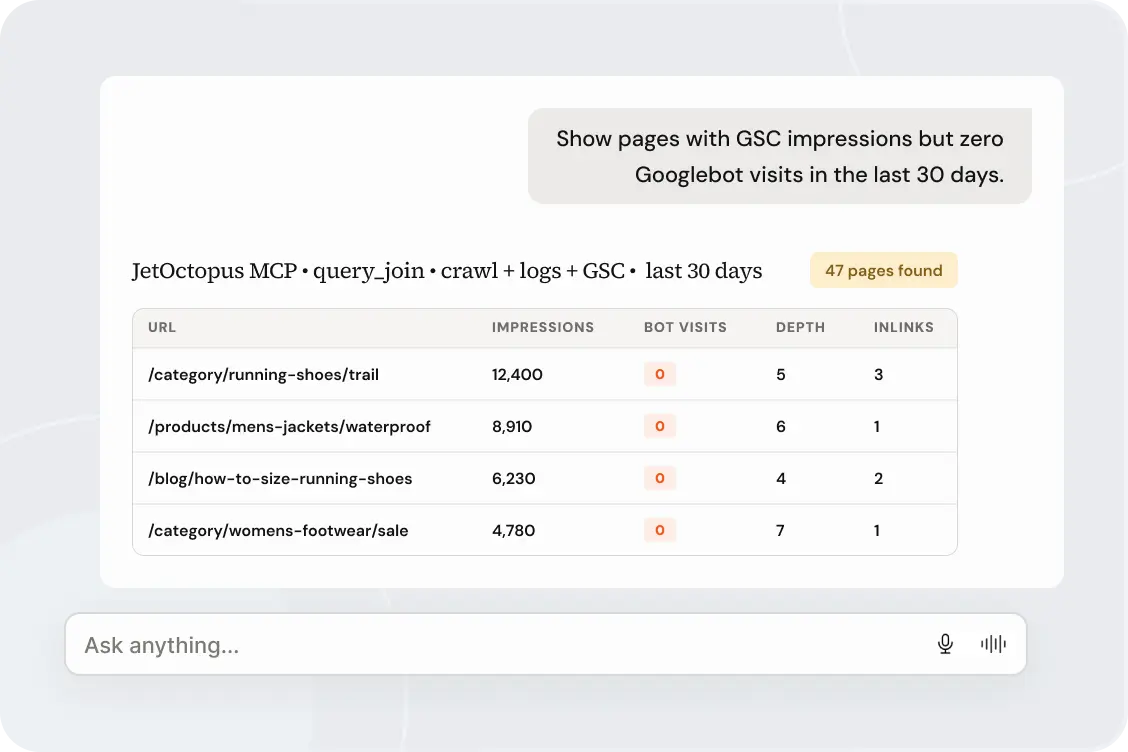Screen dimensions: 1128x752
Task: Click zero bot visits badge for womens-footwear/sale
Action: (x=660, y=530)
